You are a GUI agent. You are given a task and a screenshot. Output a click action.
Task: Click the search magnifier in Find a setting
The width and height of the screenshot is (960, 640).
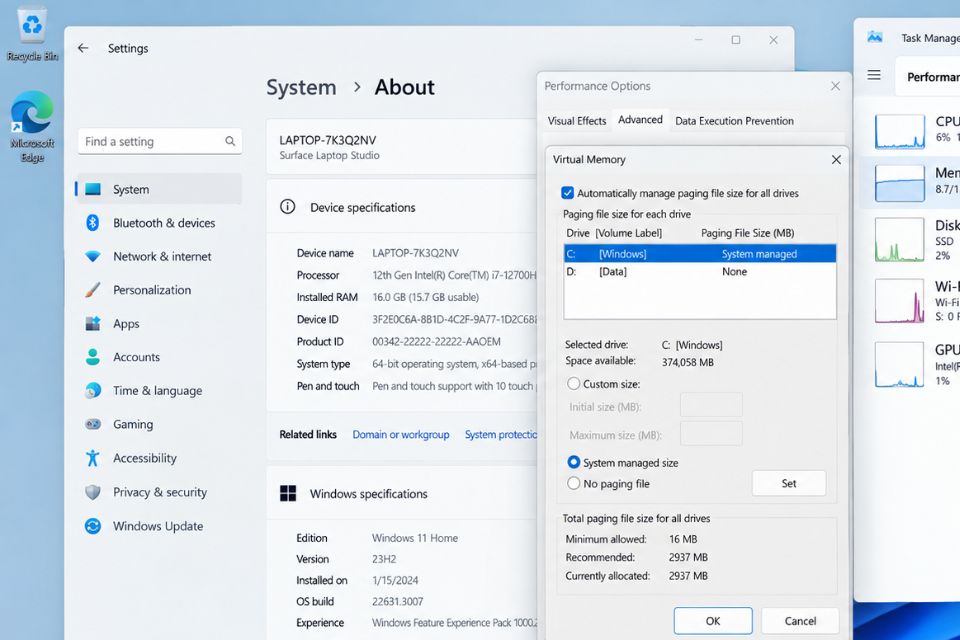(x=230, y=141)
